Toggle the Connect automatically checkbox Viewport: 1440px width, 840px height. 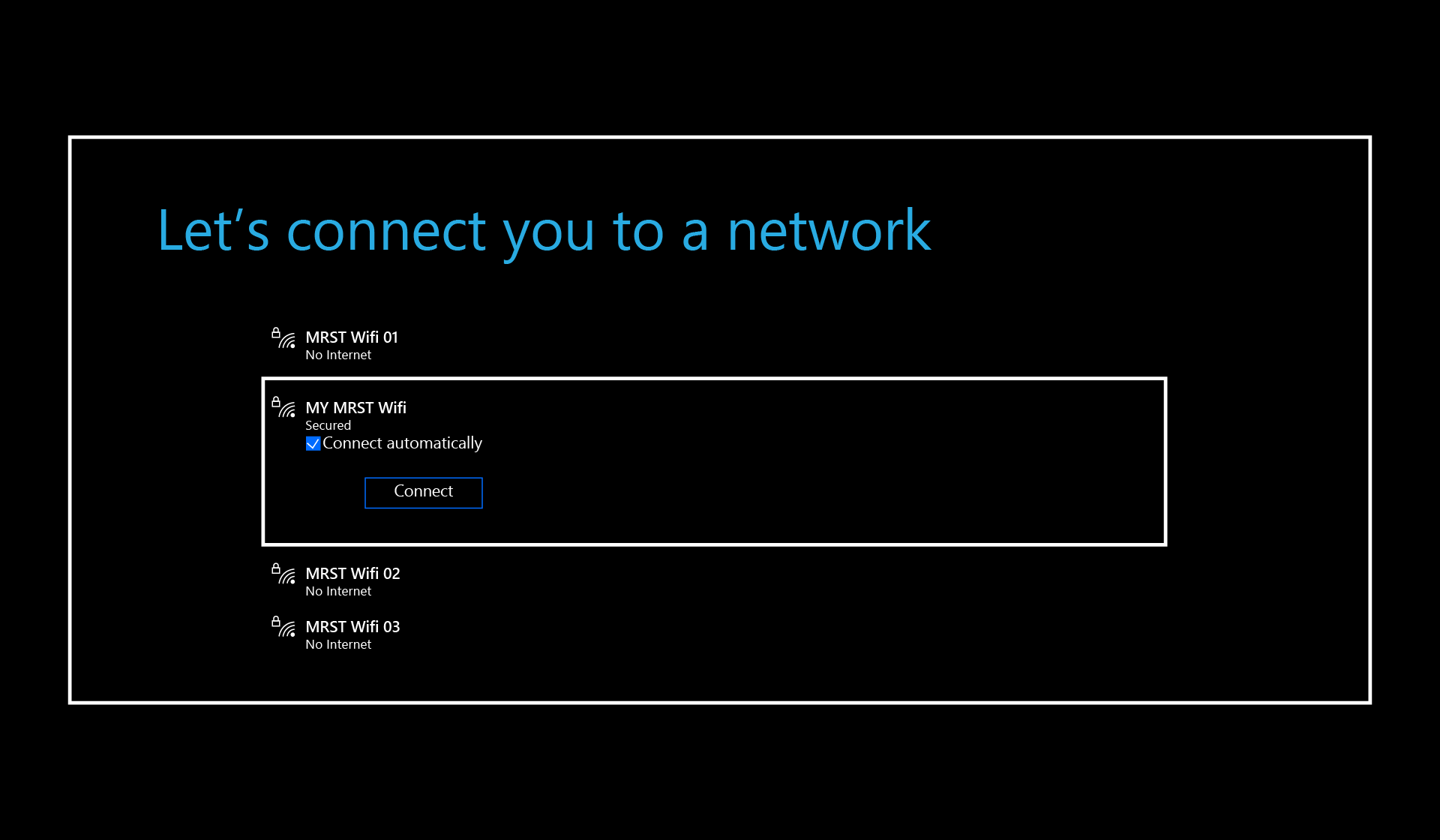(313, 443)
